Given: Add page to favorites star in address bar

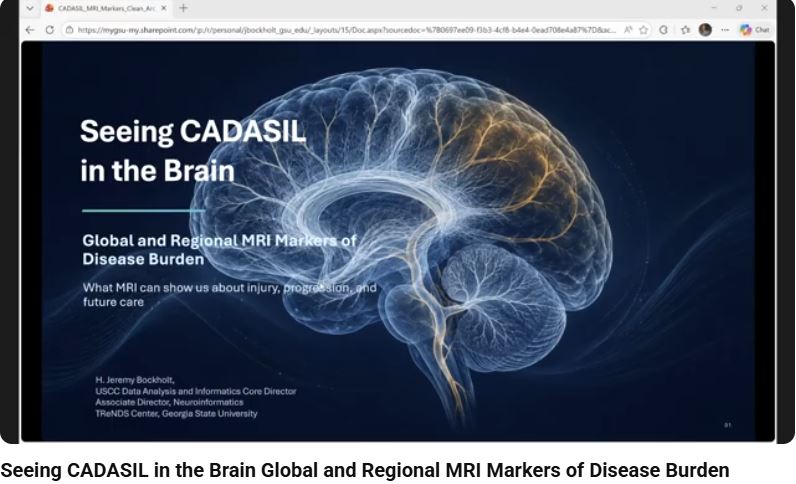Looking at the screenshot, I should tap(644, 30).
